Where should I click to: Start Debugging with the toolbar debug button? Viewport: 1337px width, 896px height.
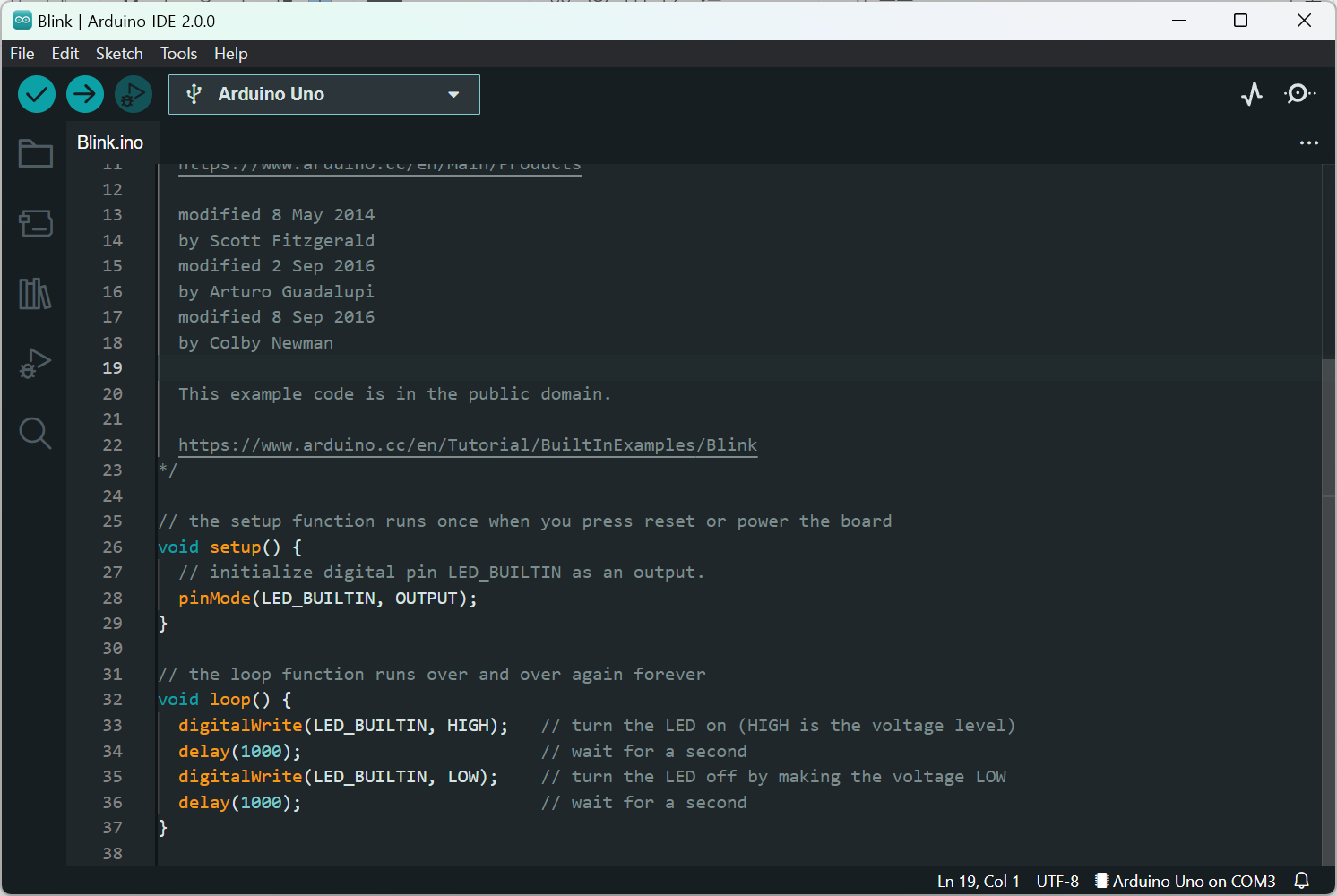pos(134,94)
